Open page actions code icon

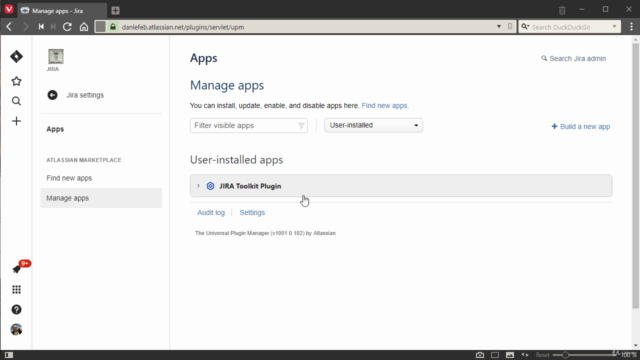[x=525, y=355]
